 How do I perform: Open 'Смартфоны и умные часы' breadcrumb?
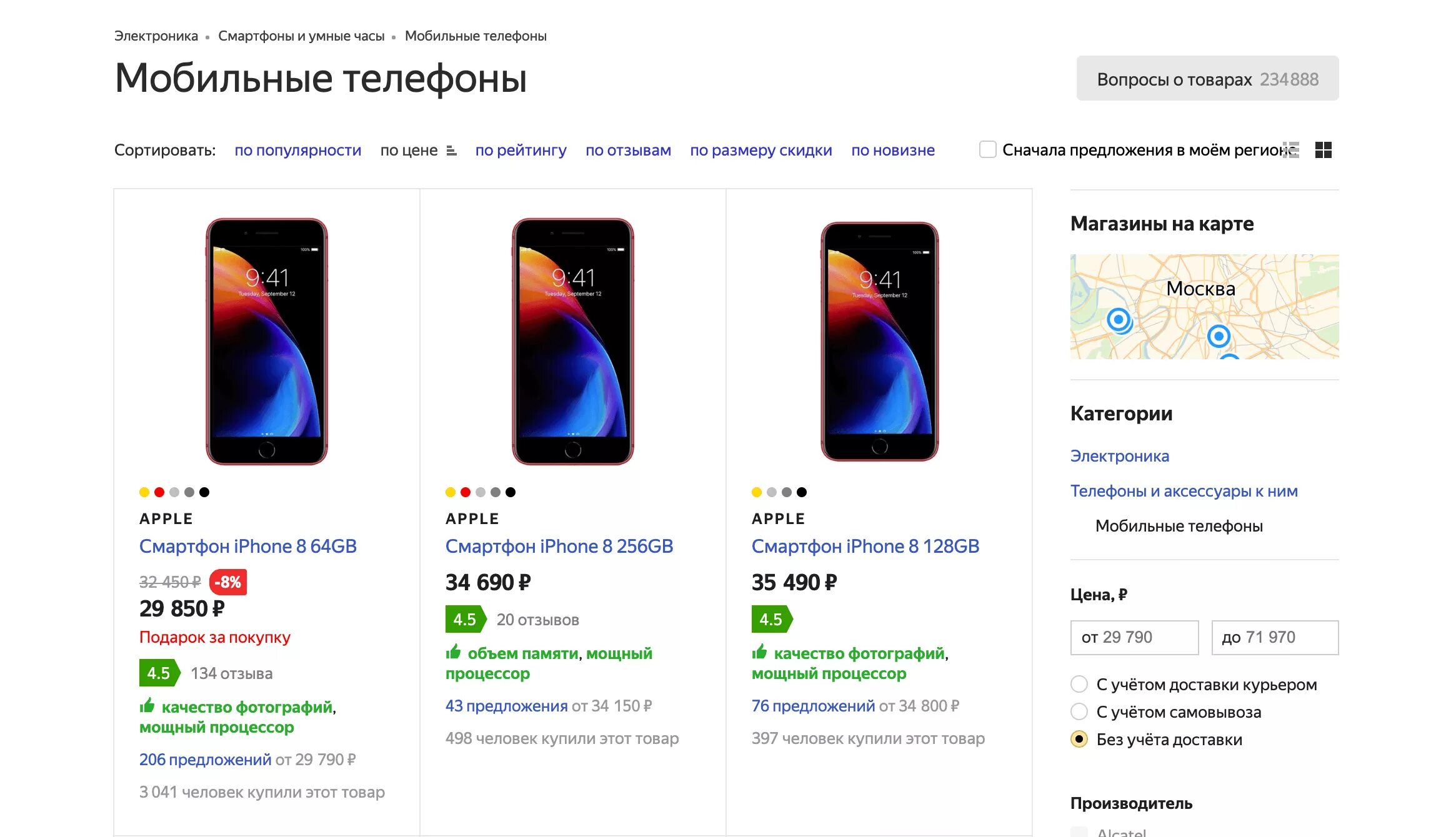[x=301, y=36]
